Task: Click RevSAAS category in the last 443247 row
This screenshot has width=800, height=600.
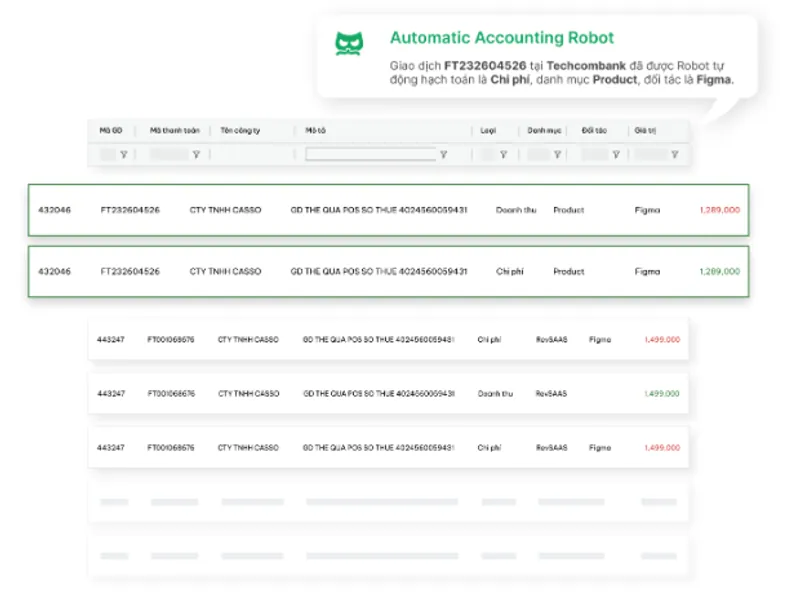Action: [552, 447]
